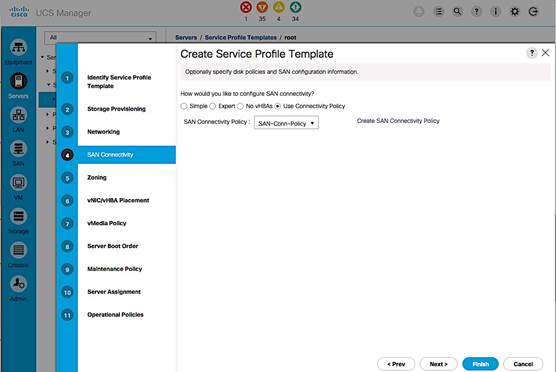Open the LAN section icon
This screenshot has width=556, height=372.
tap(18, 115)
